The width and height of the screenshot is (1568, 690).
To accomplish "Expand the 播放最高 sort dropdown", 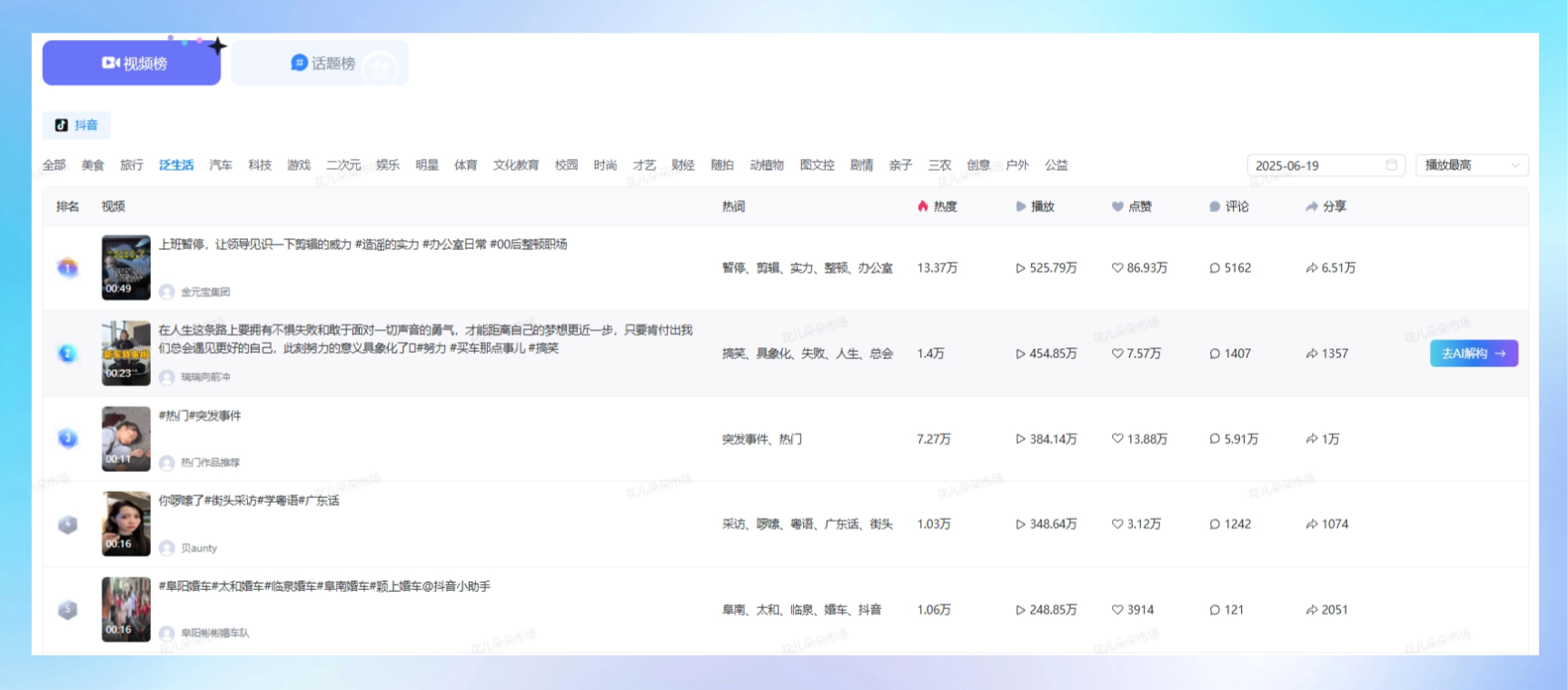I will pyautogui.click(x=1472, y=165).
